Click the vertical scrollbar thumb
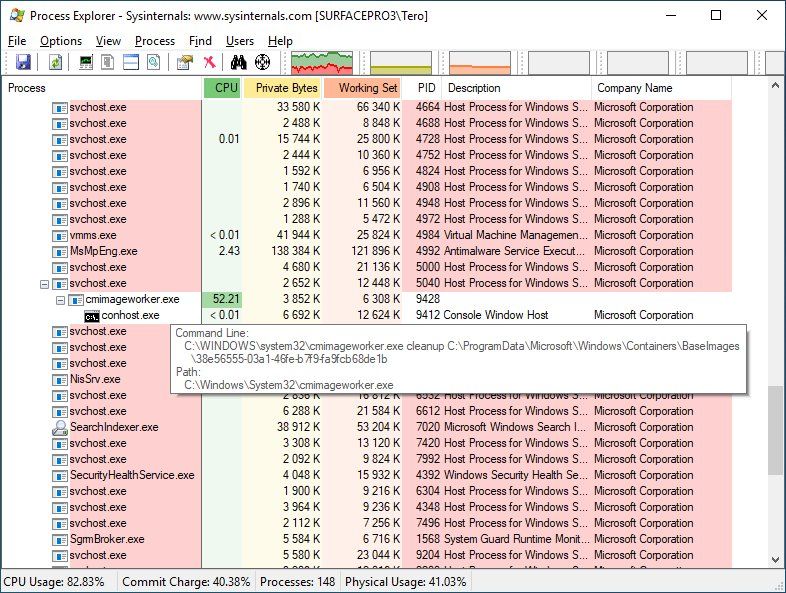This screenshot has width=786, height=593. point(775,429)
